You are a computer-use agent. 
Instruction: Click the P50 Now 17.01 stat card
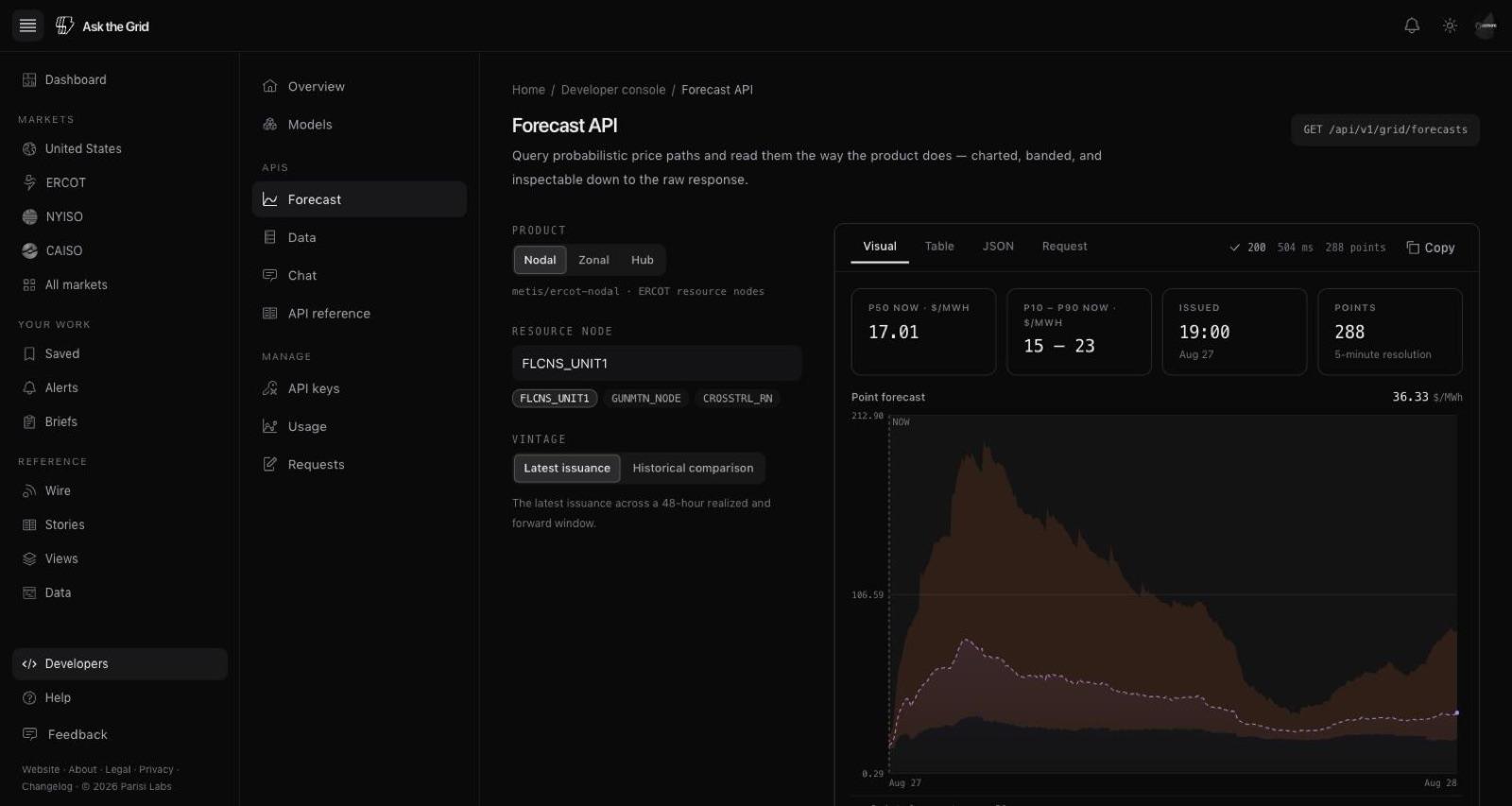coord(923,332)
